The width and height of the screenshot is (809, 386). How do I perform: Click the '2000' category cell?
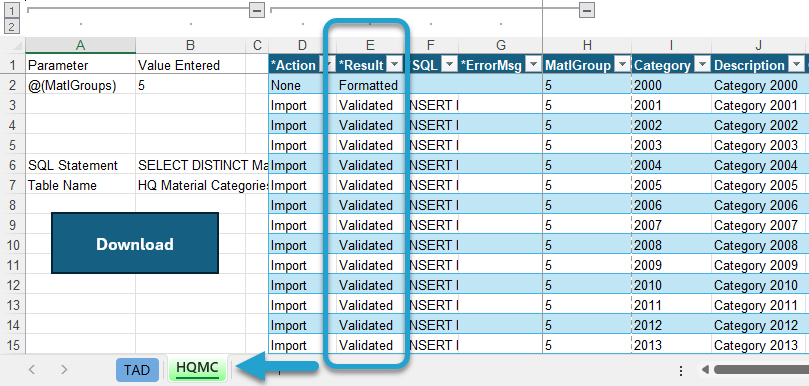coord(671,85)
